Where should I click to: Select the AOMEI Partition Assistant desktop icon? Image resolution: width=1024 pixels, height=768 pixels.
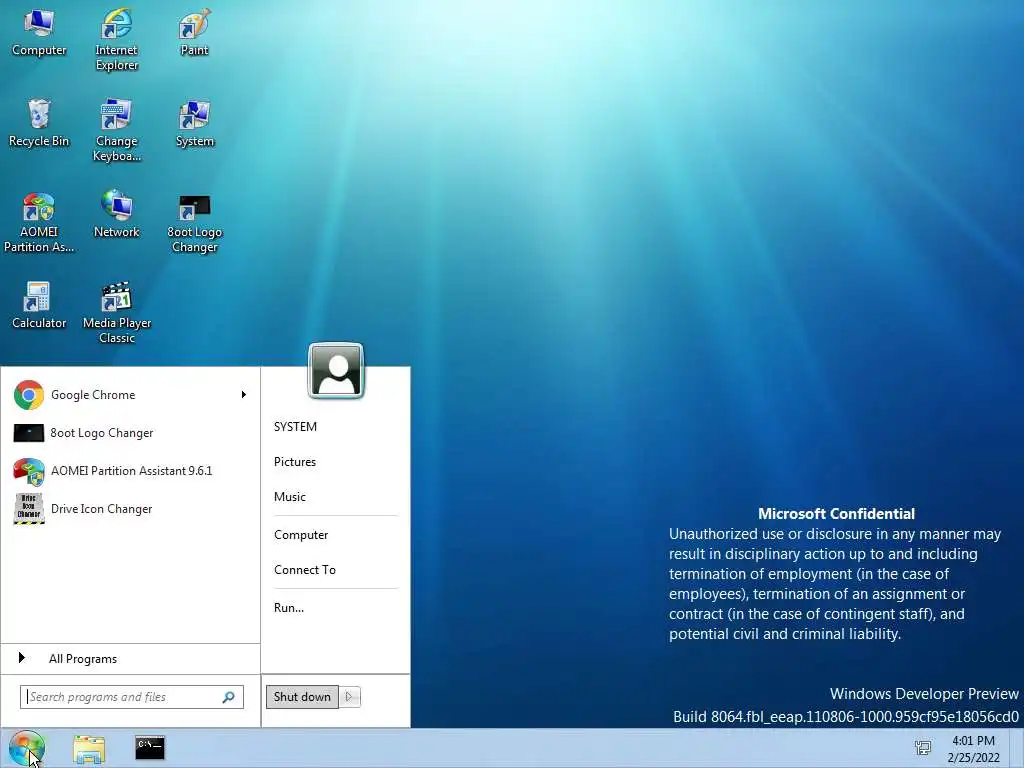[x=39, y=222]
